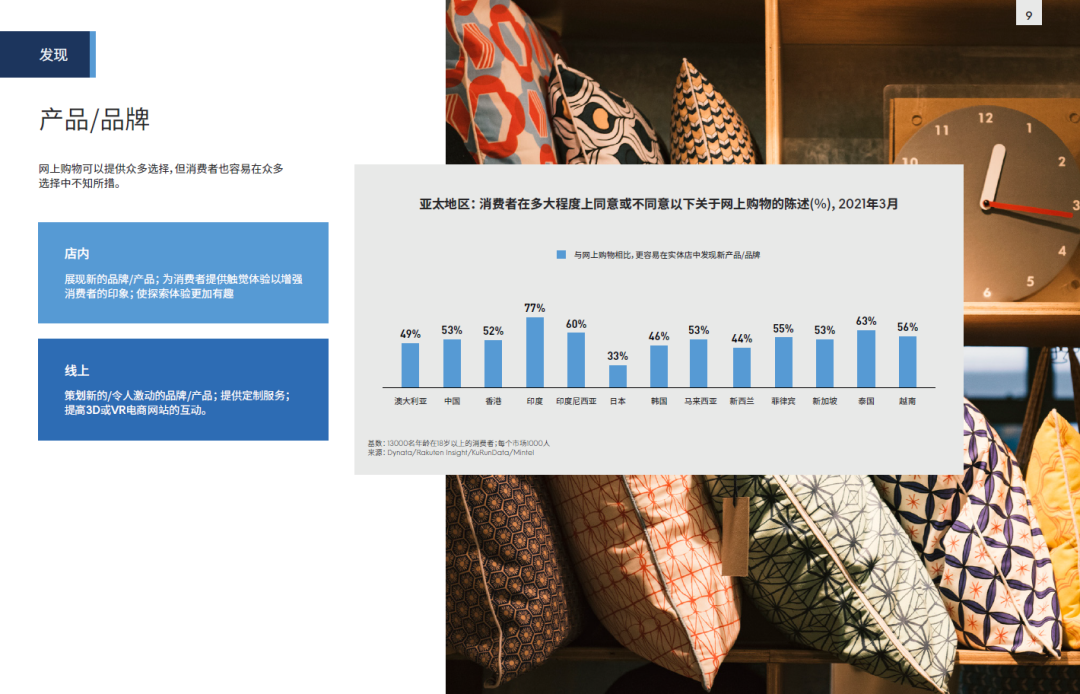Click the page number 9
Screen dimensions: 1080x694
[1029, 15]
